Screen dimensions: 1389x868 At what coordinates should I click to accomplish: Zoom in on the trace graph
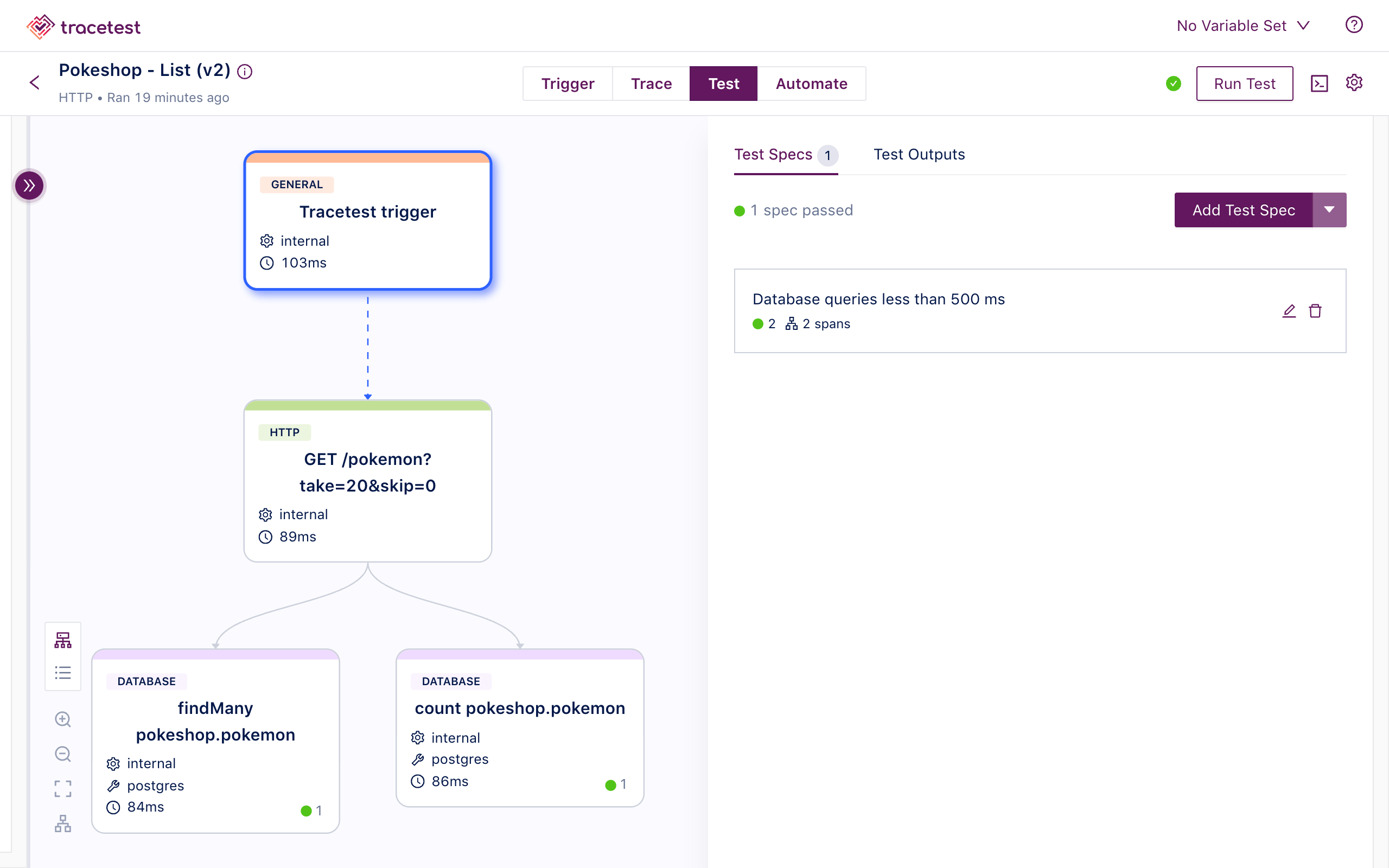(62, 719)
